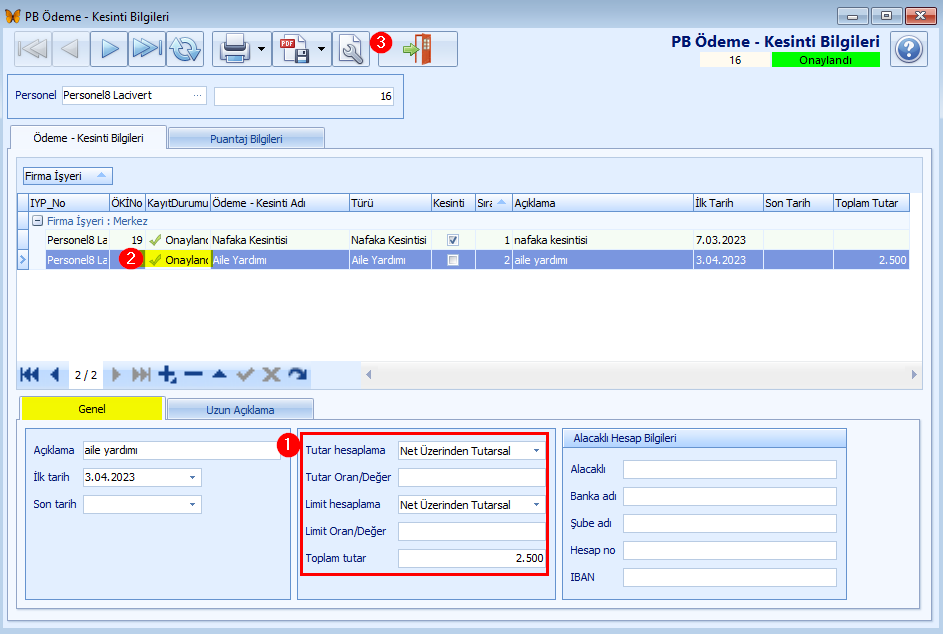The height and width of the screenshot is (634, 943).
Task: Open the wrench settings tool
Action: [x=351, y=49]
